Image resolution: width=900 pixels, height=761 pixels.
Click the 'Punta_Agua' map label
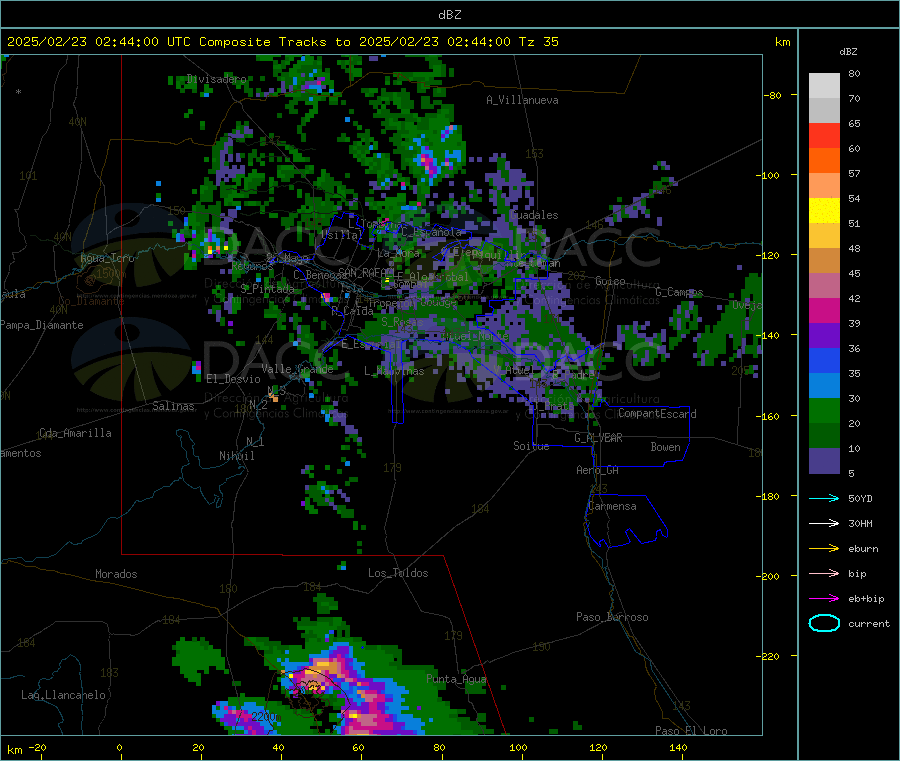pos(456,679)
